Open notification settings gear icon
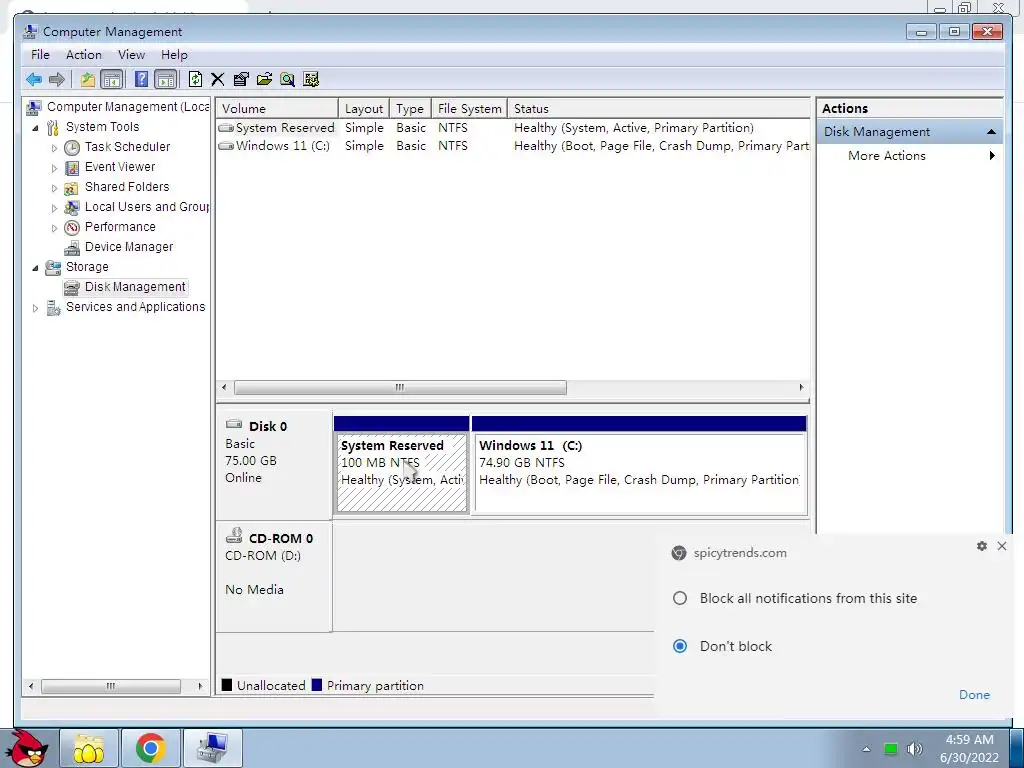 [982, 546]
